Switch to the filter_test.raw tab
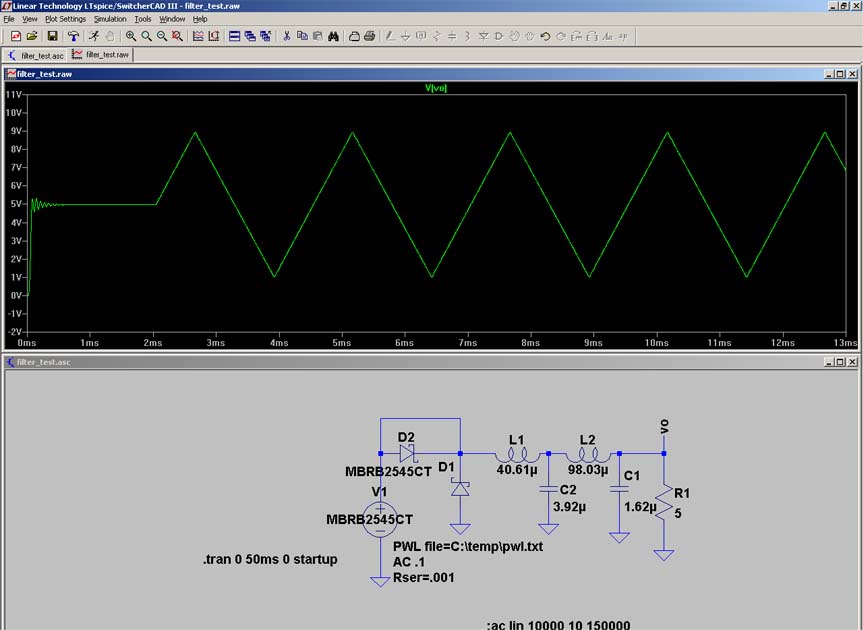Image resolution: width=863 pixels, height=630 pixels. pyautogui.click(x=101, y=55)
